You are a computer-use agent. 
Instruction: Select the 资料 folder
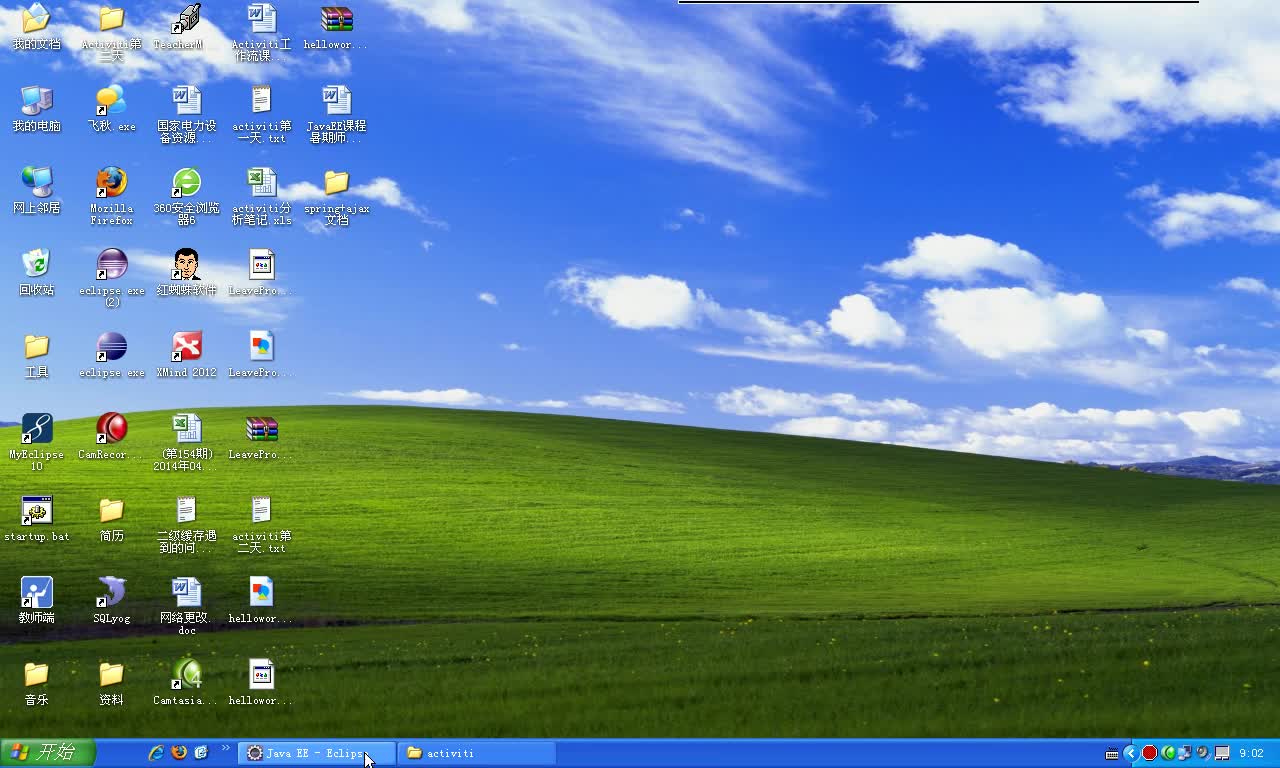[111, 683]
